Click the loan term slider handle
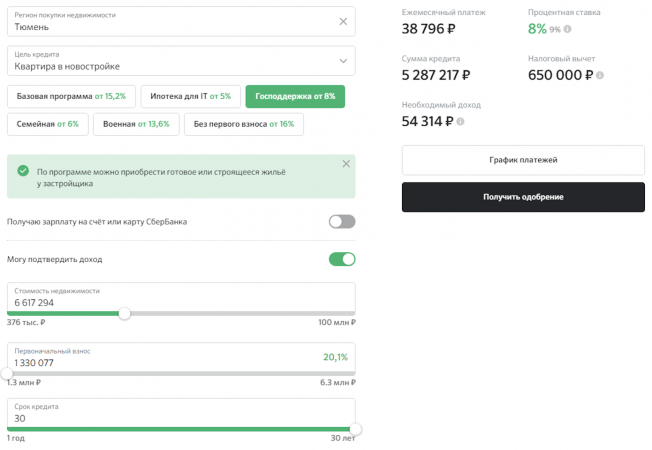 (355, 429)
